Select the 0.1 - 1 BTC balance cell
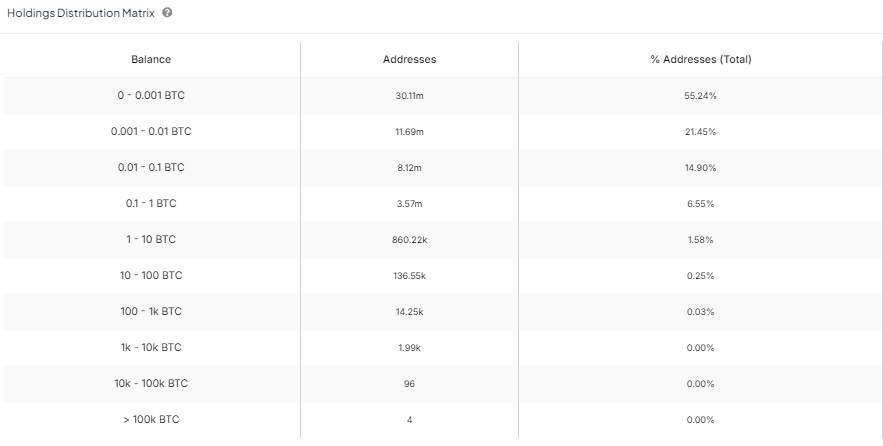The width and height of the screenshot is (883, 446). point(151,204)
